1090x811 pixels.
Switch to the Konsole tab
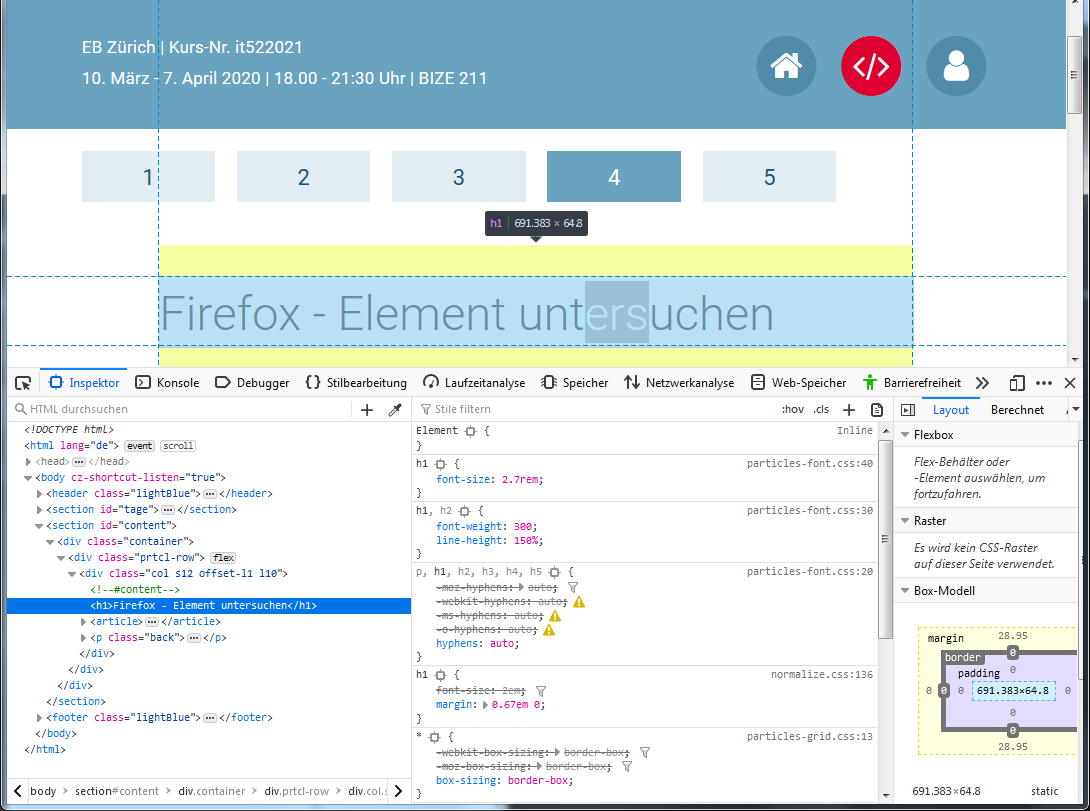pos(168,383)
